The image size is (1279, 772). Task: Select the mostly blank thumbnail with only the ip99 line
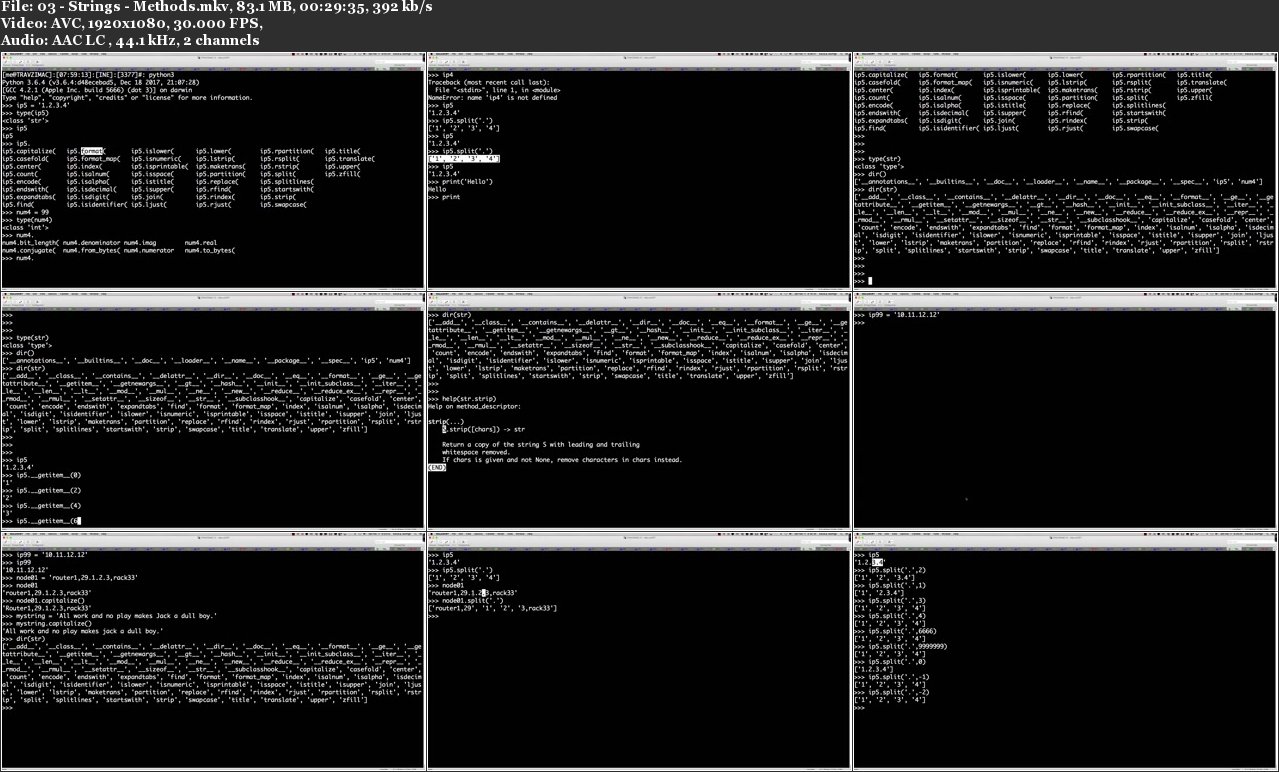(x=1065, y=410)
